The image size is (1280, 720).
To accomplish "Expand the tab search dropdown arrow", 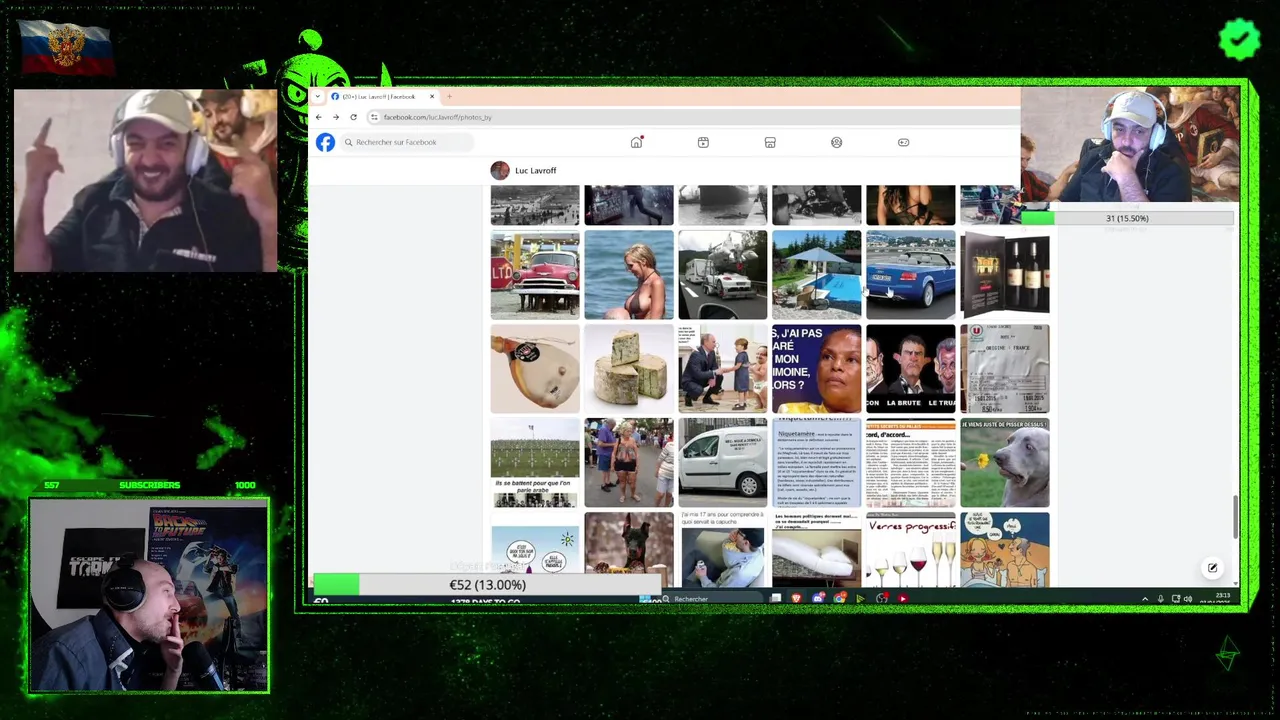I will click(318, 96).
